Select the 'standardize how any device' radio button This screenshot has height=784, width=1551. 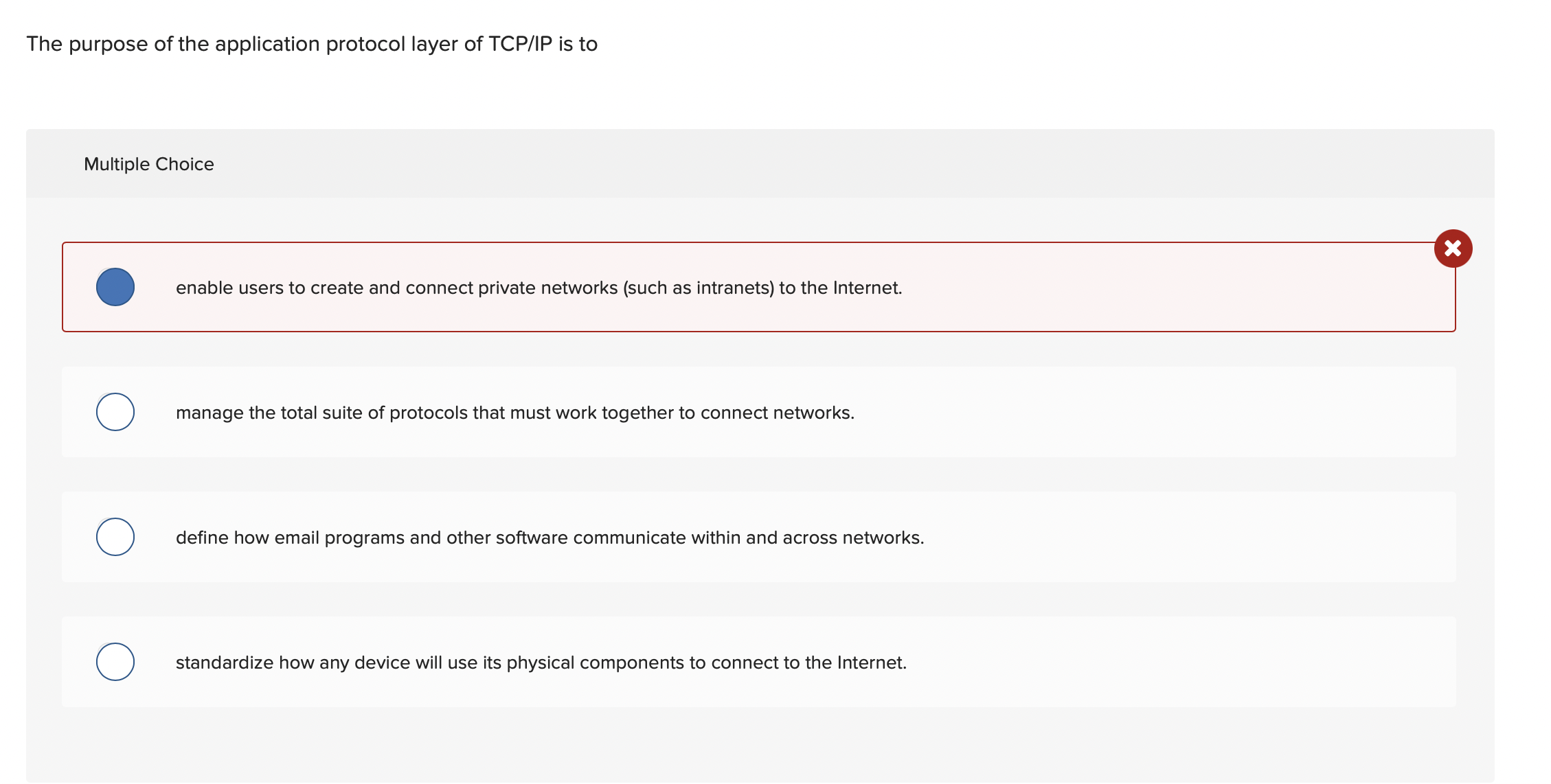(x=115, y=662)
